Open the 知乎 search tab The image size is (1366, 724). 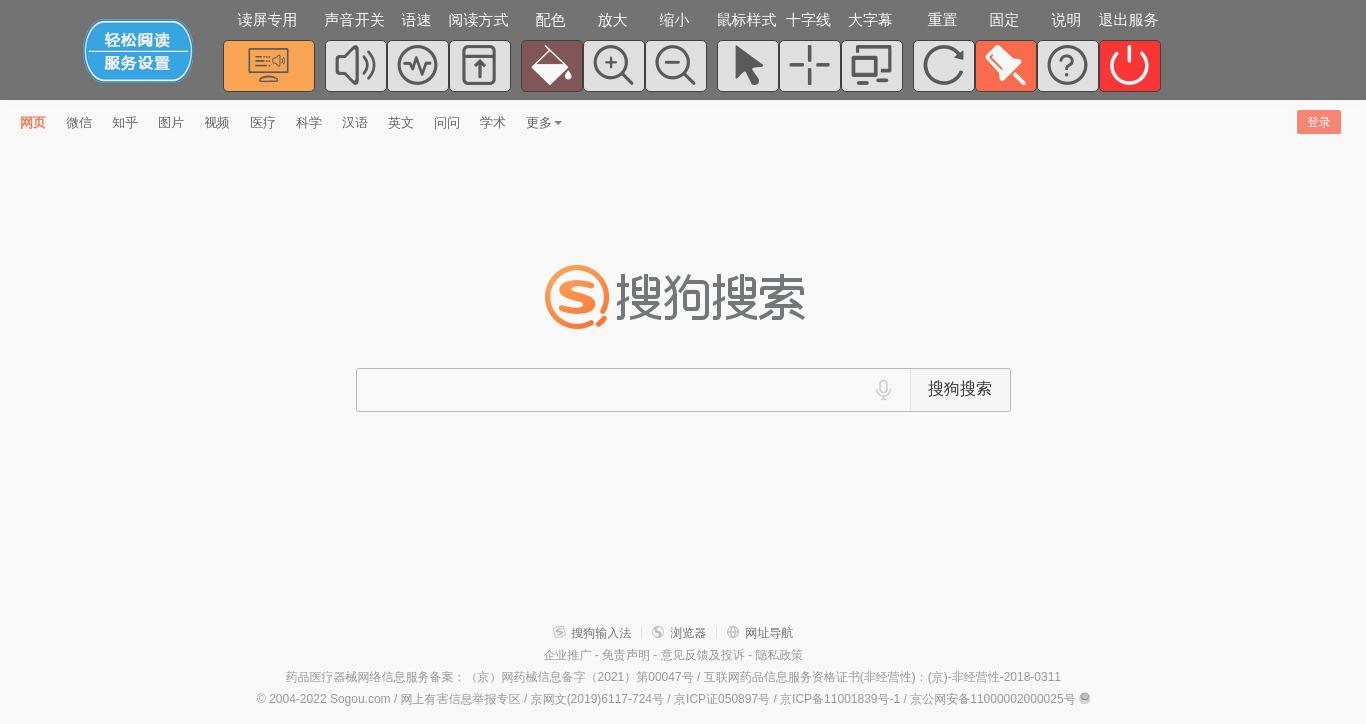coord(125,123)
